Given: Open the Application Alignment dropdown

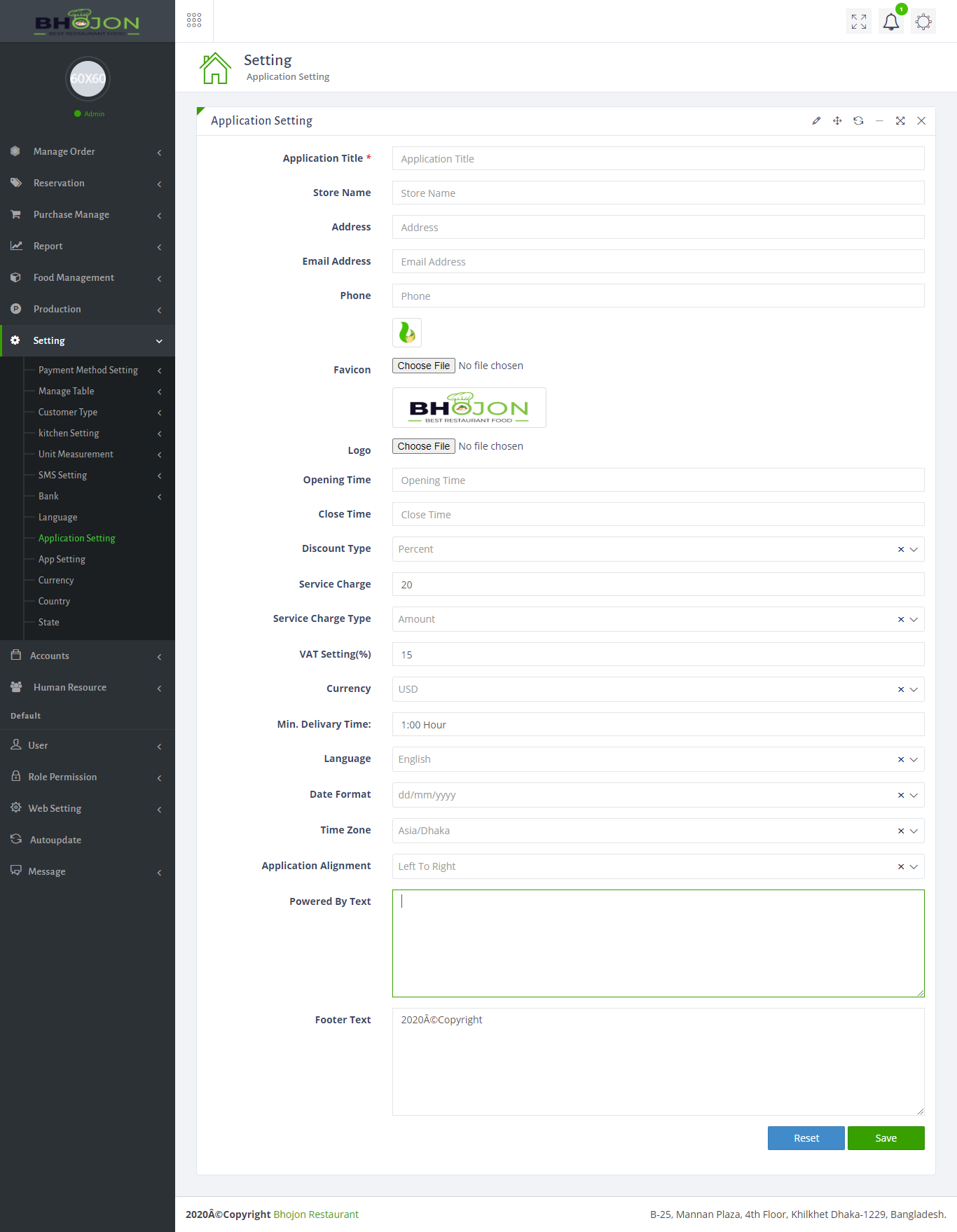Looking at the screenshot, I should coord(914,866).
